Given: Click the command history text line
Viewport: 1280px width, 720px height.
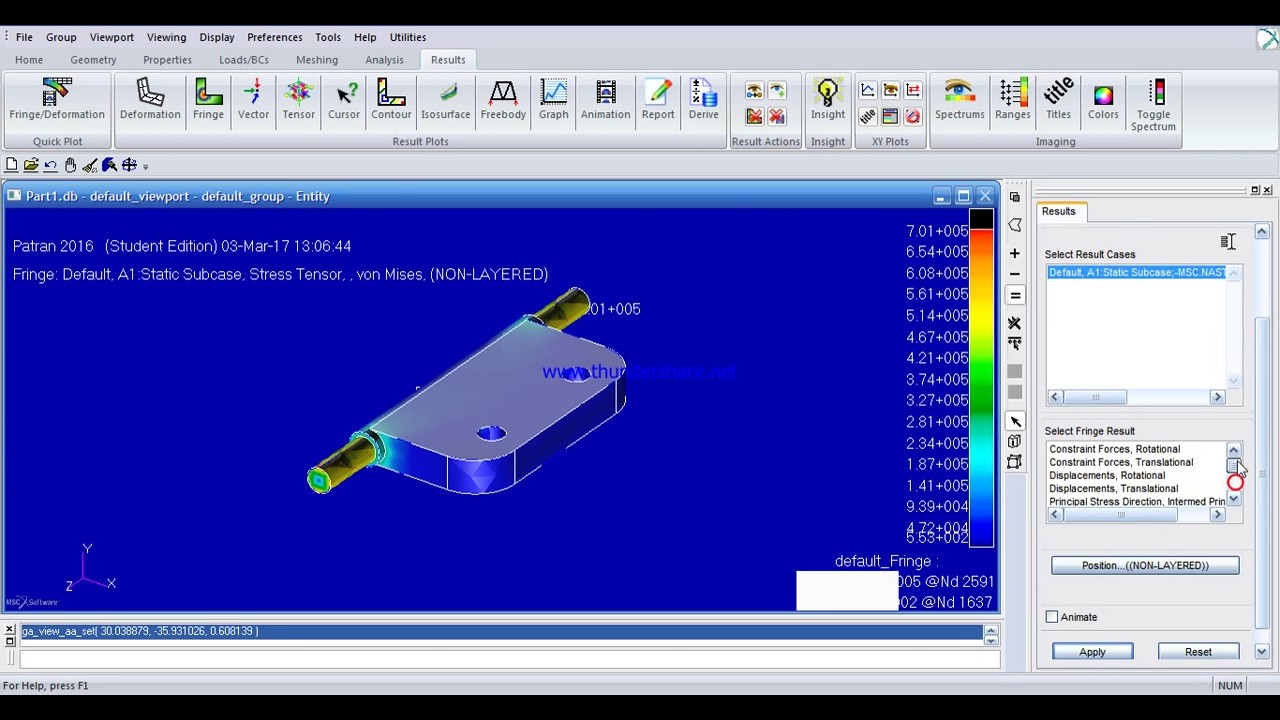Looking at the screenshot, I should click(x=502, y=631).
